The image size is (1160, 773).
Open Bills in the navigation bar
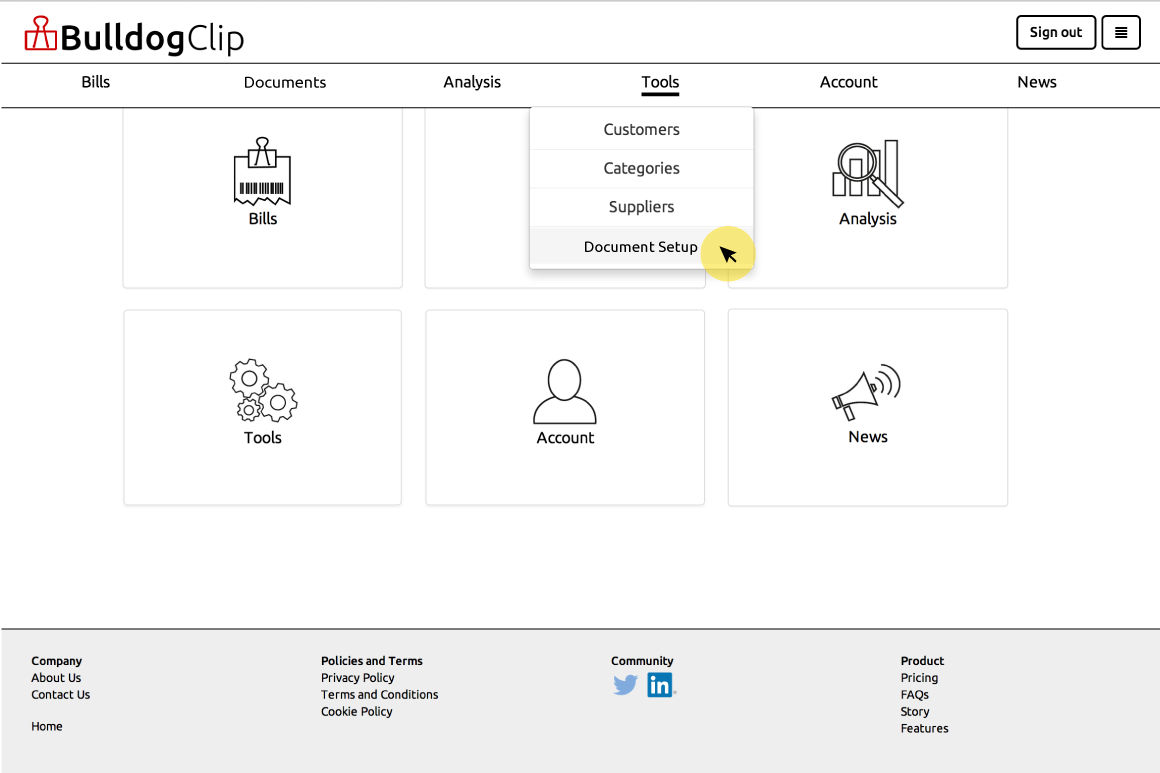[95, 82]
